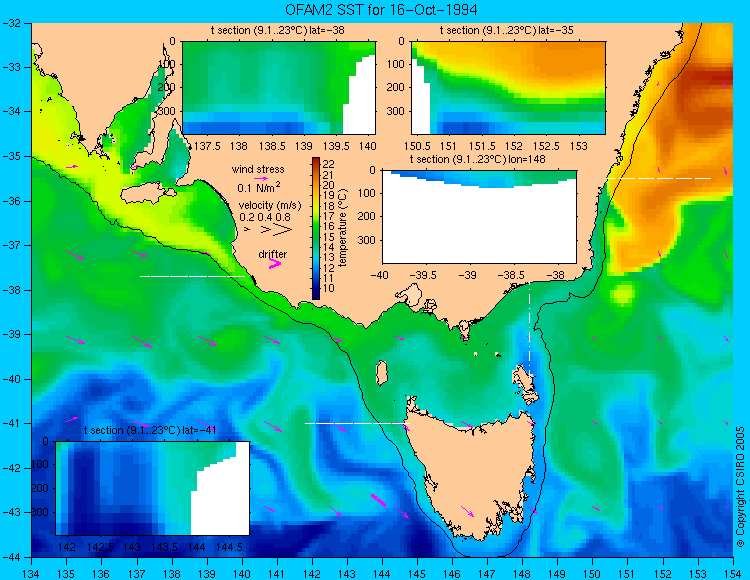Open the lat=-35 temperature section inset plot

(x=508, y=88)
